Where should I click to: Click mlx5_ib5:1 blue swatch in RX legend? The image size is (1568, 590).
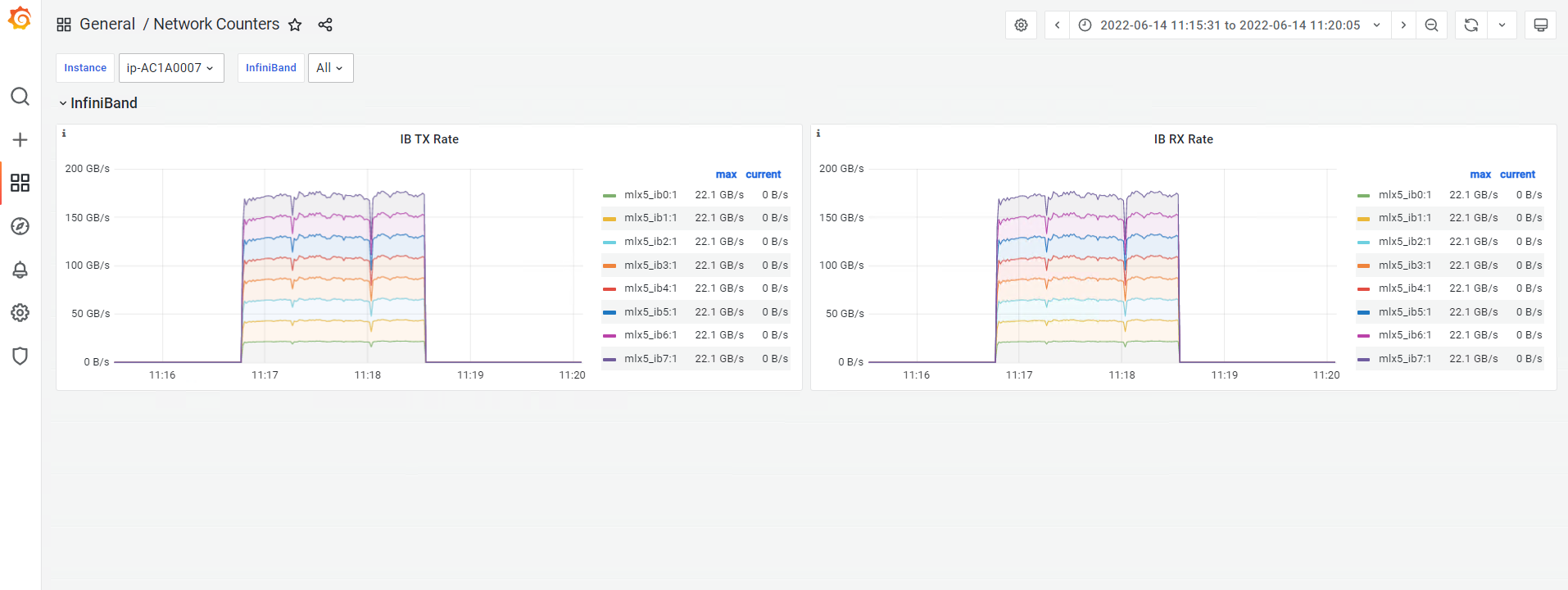(1363, 313)
